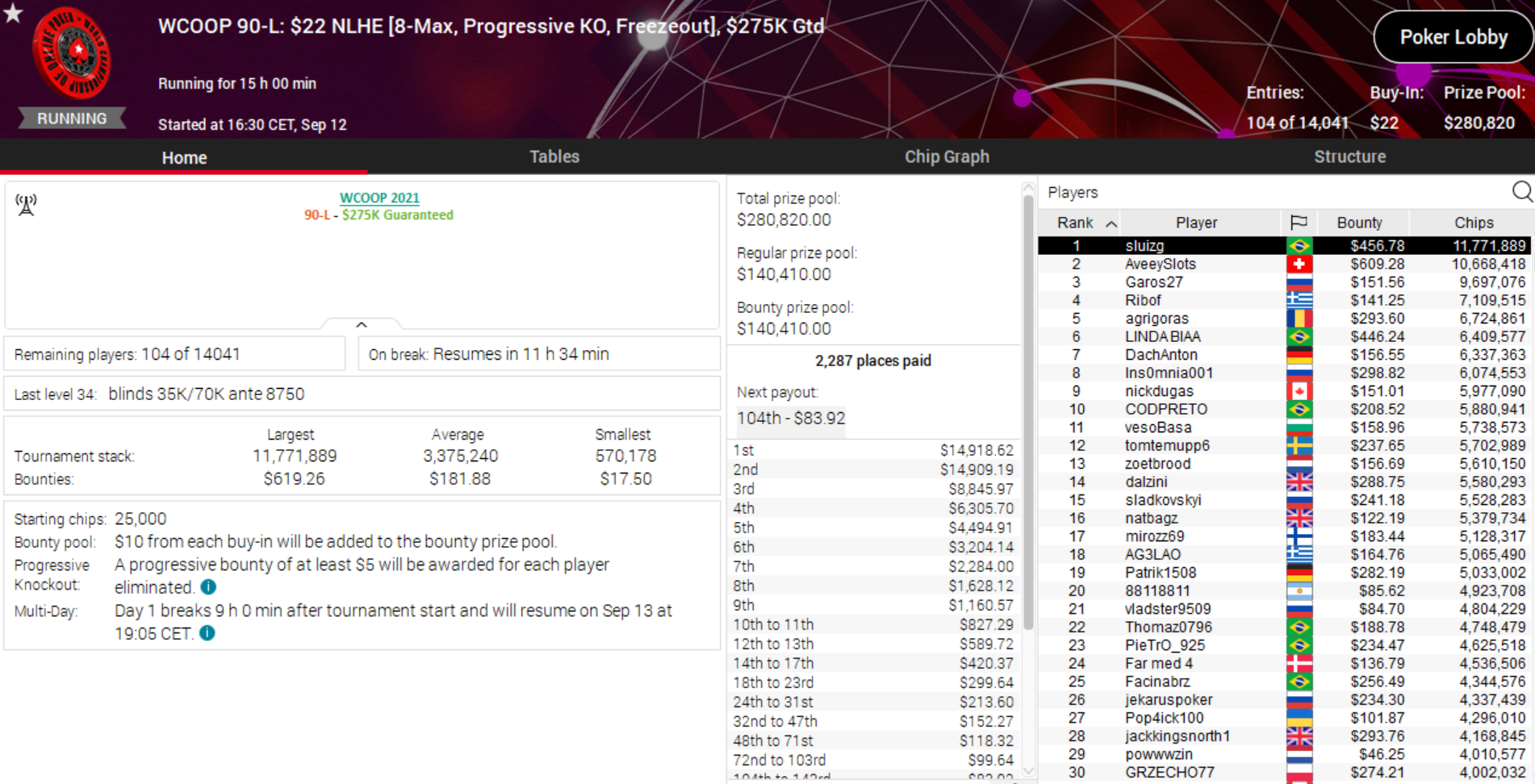The width and height of the screenshot is (1535, 784).
Task: Click the broadcast antenna icon
Action: click(x=26, y=205)
